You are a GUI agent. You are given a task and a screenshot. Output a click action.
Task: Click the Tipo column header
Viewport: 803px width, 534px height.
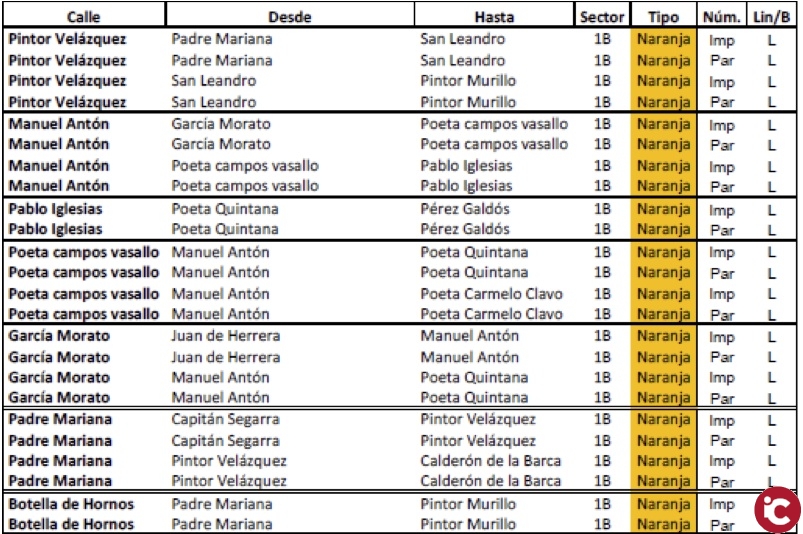pos(662,17)
